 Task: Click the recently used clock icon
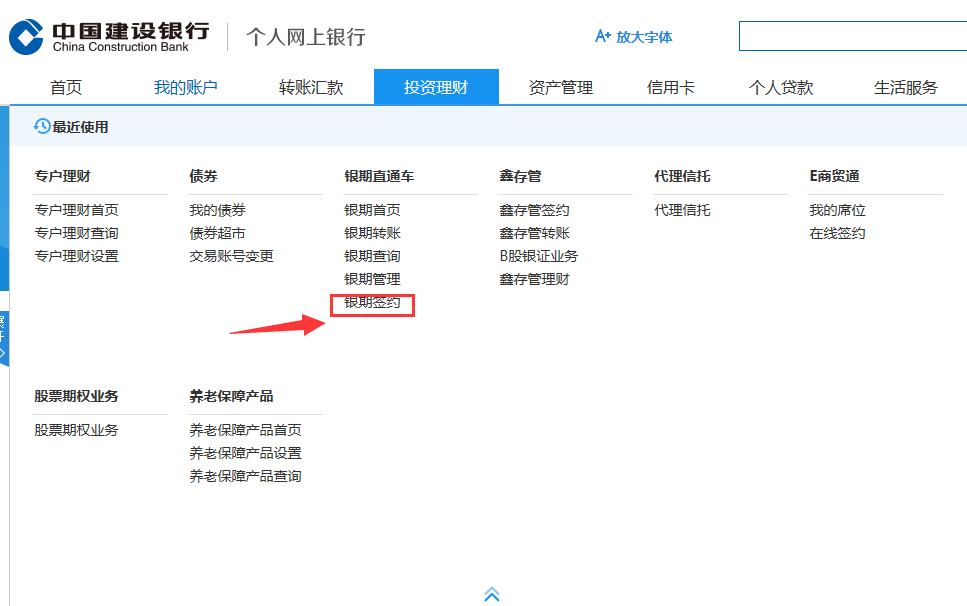(x=42, y=127)
